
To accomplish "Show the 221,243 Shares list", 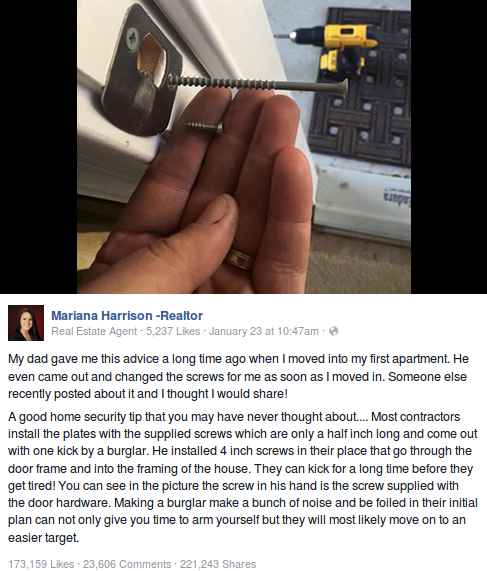I will 218,564.
